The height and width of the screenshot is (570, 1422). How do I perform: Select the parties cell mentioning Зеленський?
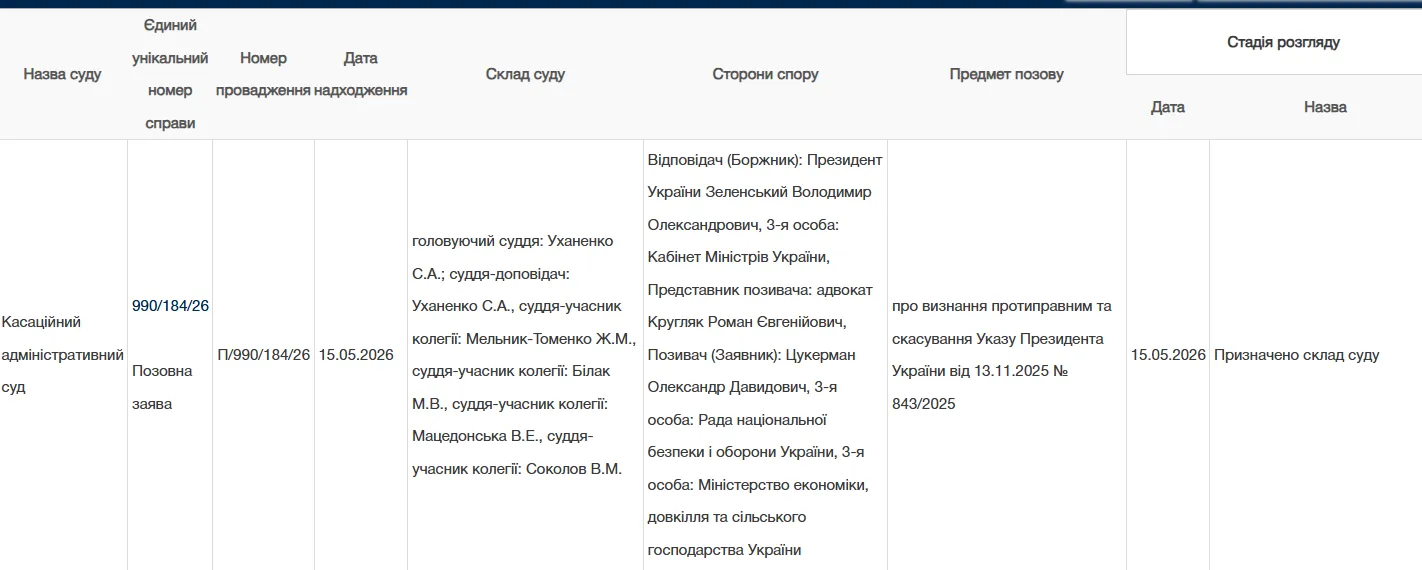click(x=765, y=355)
